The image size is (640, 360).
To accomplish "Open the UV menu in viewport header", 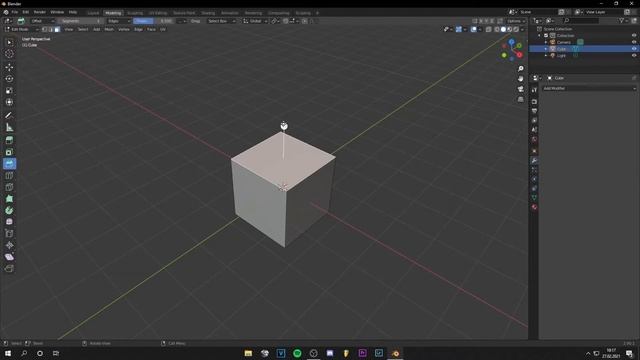I will pyautogui.click(x=163, y=29).
